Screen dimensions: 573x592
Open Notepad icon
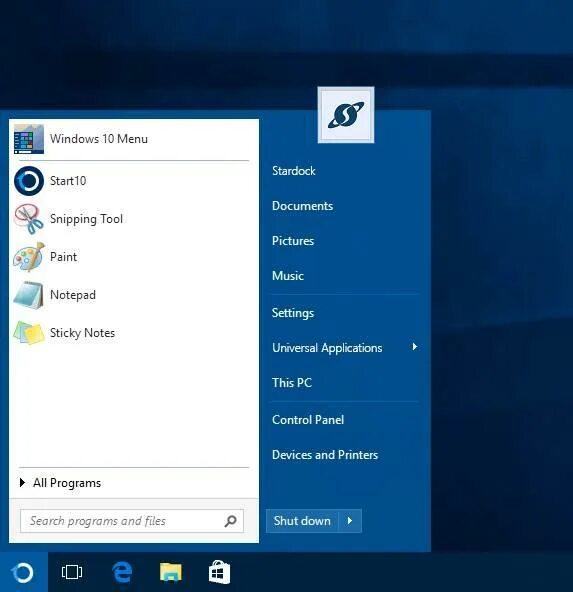click(x=29, y=295)
